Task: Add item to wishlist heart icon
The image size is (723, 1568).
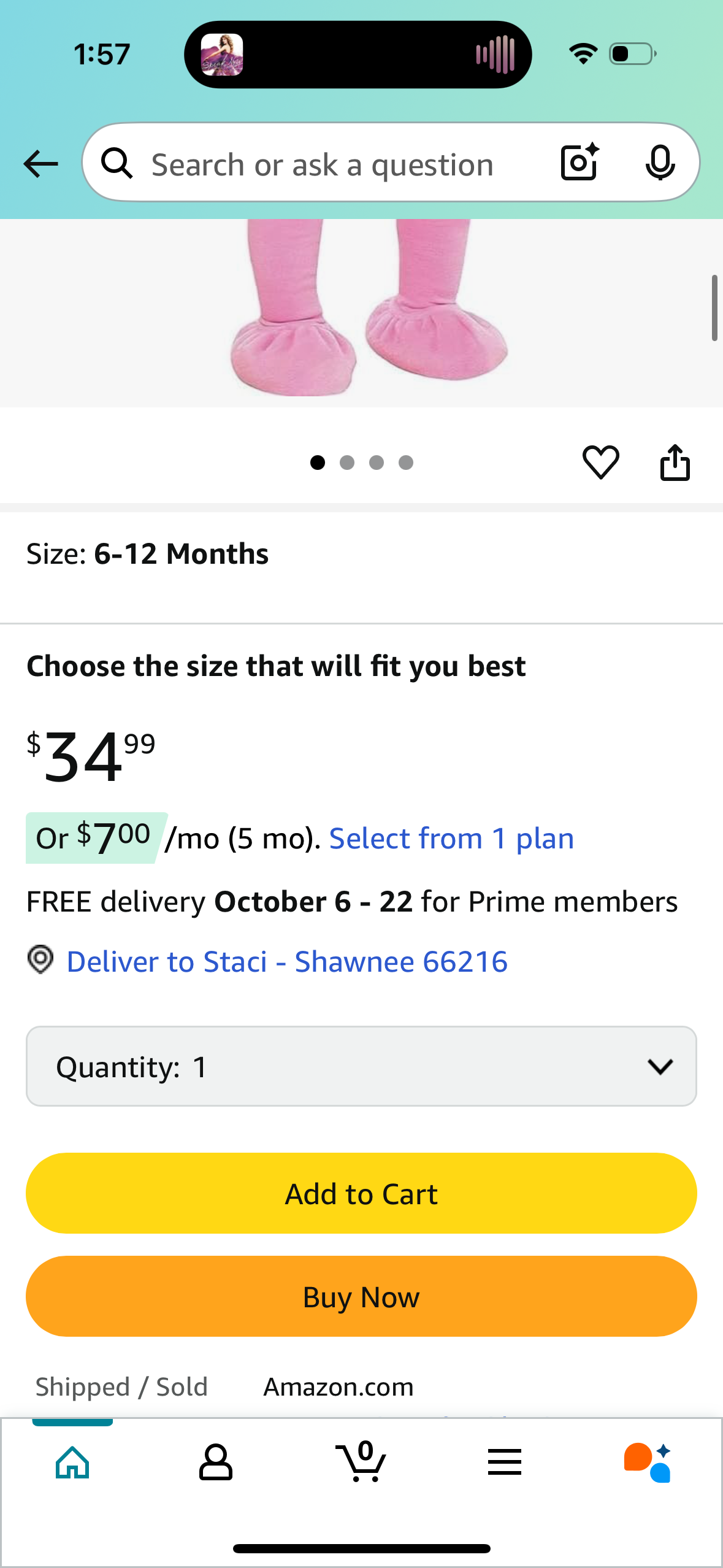Action: [x=600, y=462]
